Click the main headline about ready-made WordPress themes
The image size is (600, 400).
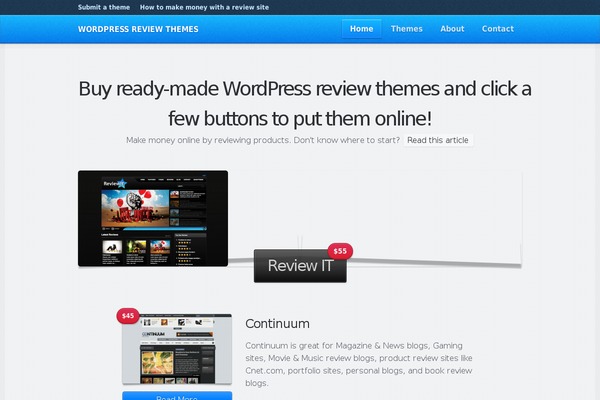click(305, 103)
